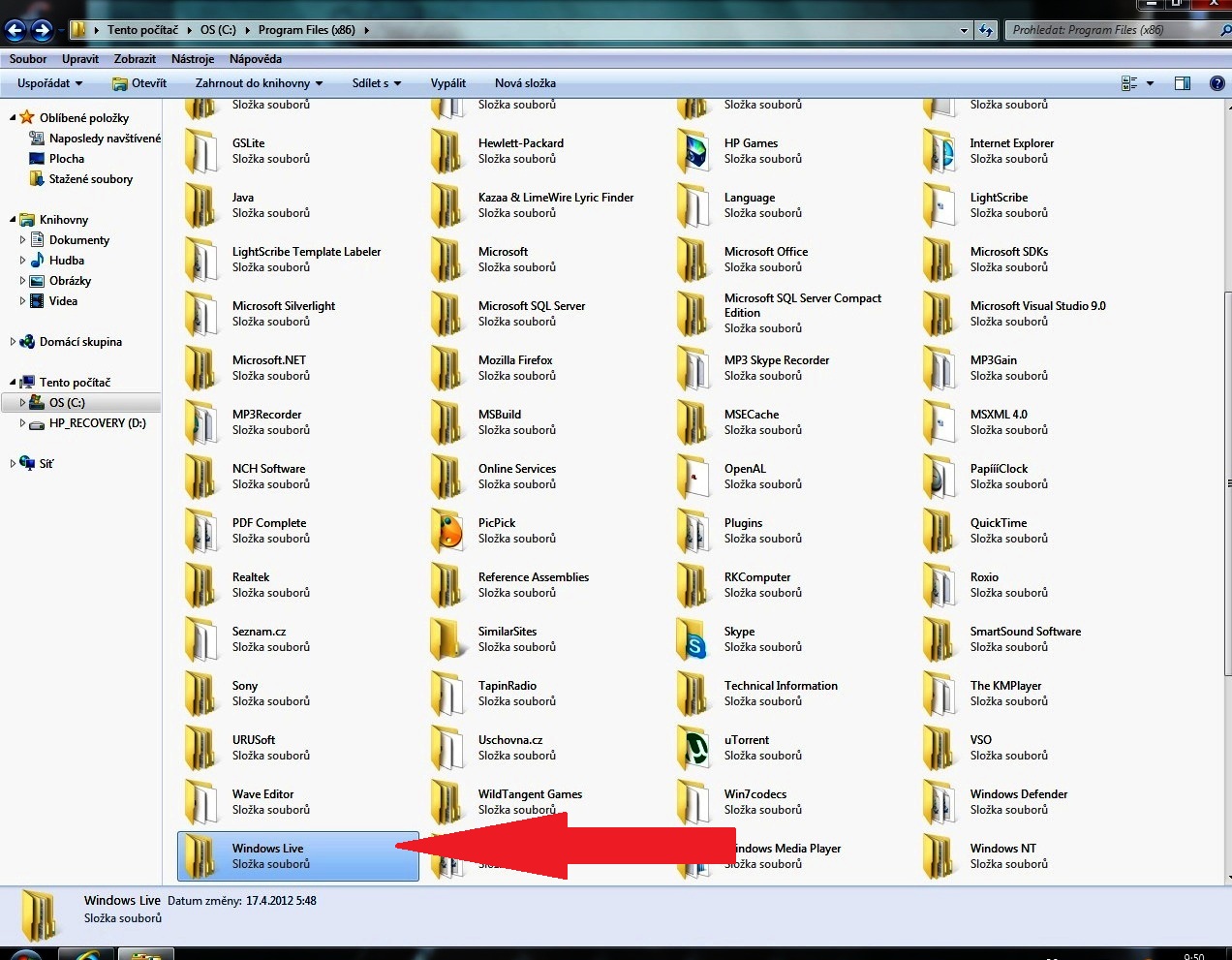The height and width of the screenshot is (960, 1232).
Task: Expand the Síť network node
Action: click(x=13, y=463)
